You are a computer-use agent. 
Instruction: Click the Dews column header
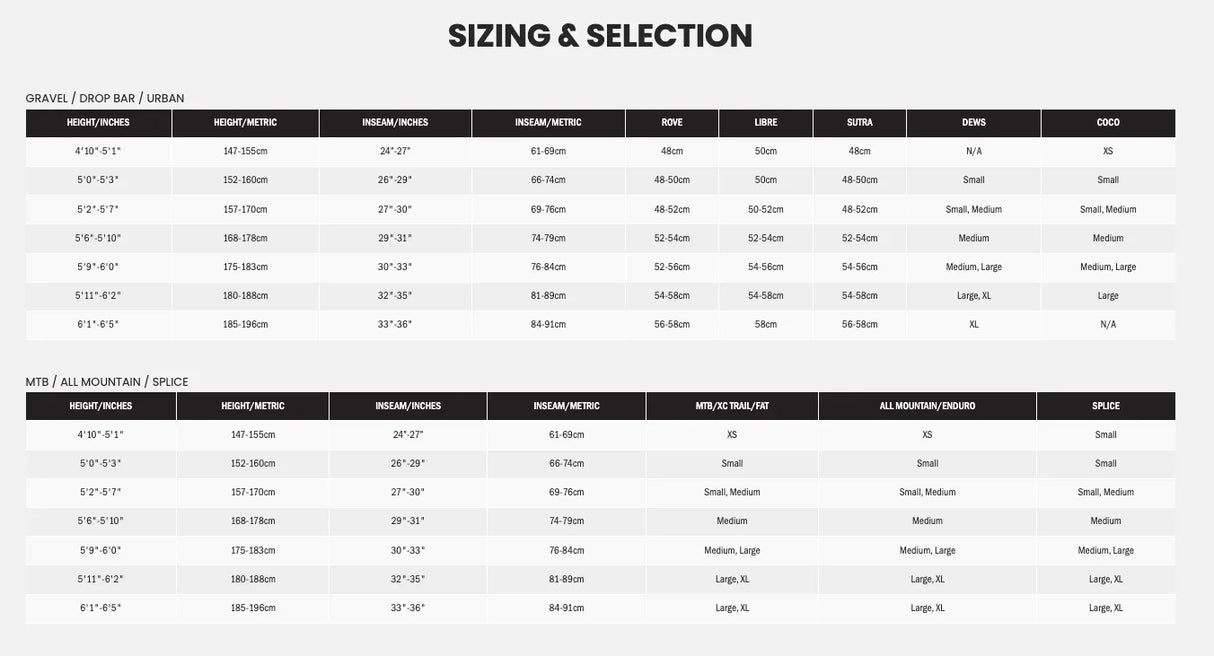974,123
